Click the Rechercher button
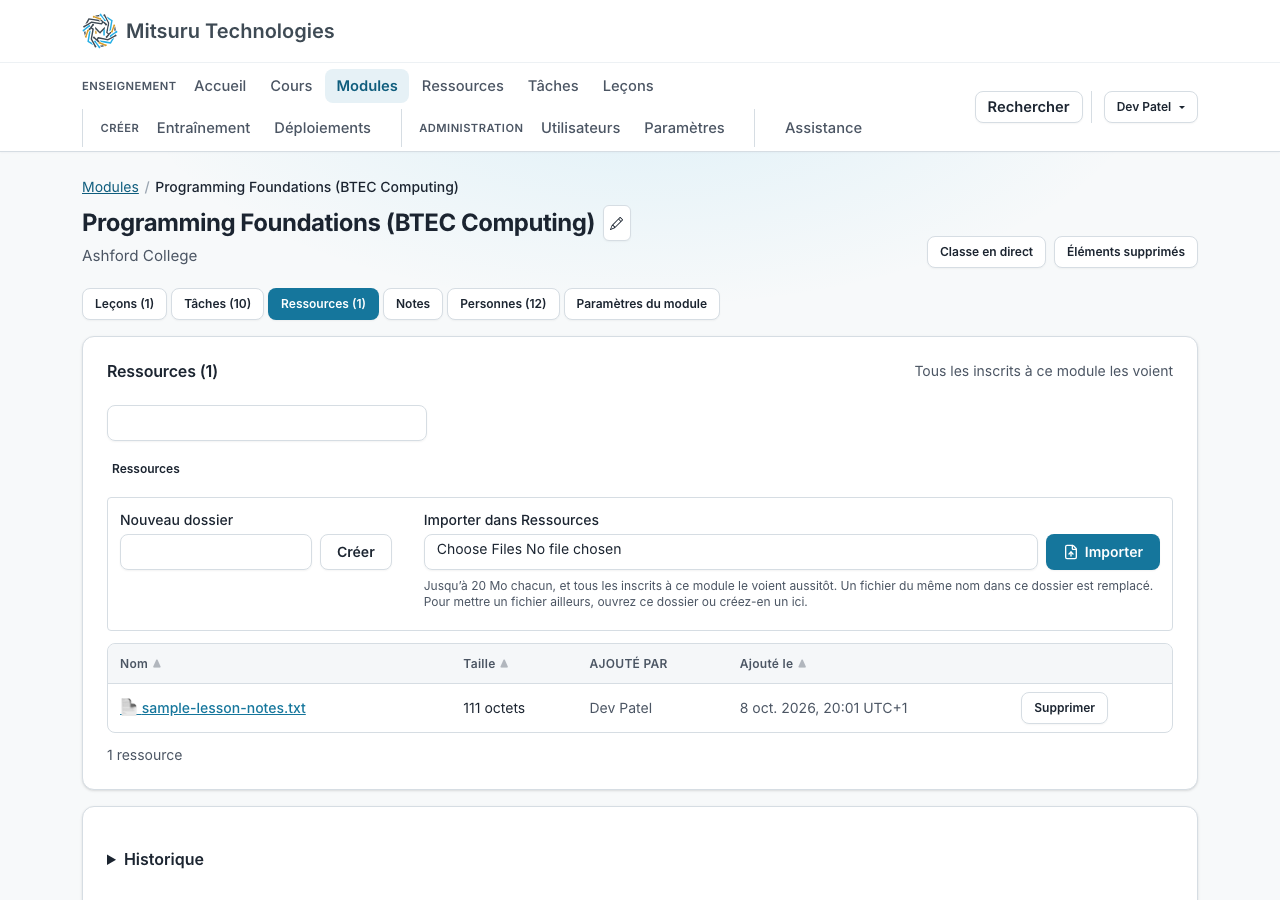 [1028, 107]
